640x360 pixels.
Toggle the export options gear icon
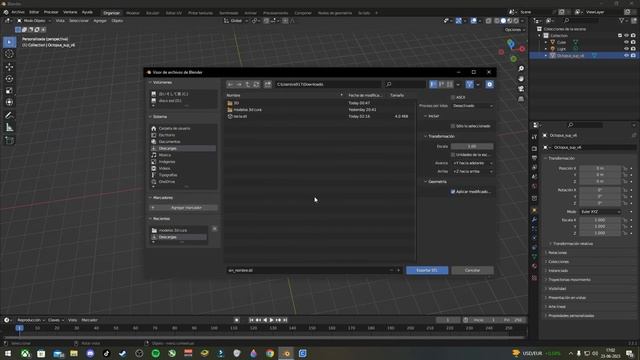[x=489, y=84]
